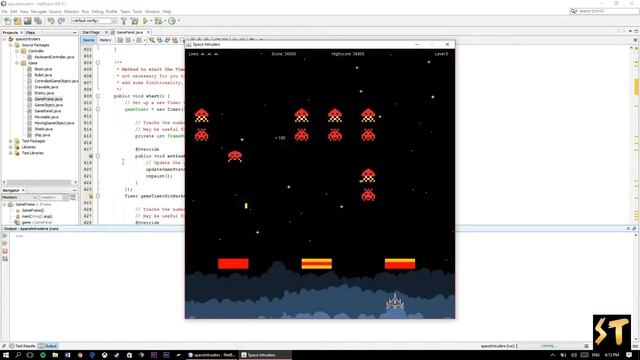Select Enemy.java in Projects tree

[44, 93]
